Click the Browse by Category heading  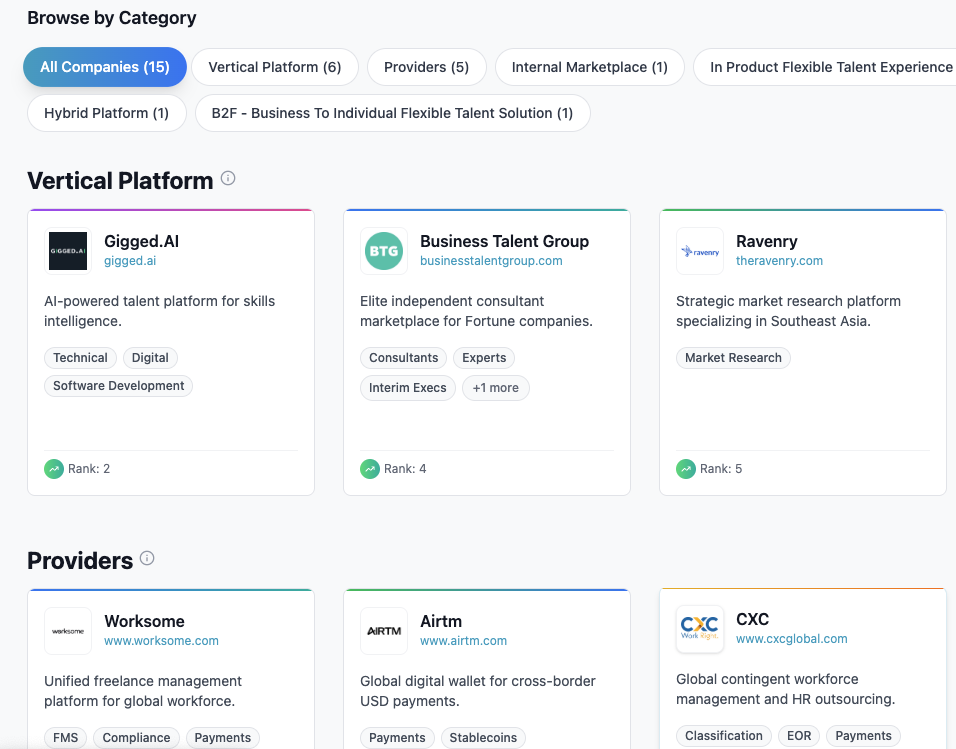[112, 18]
